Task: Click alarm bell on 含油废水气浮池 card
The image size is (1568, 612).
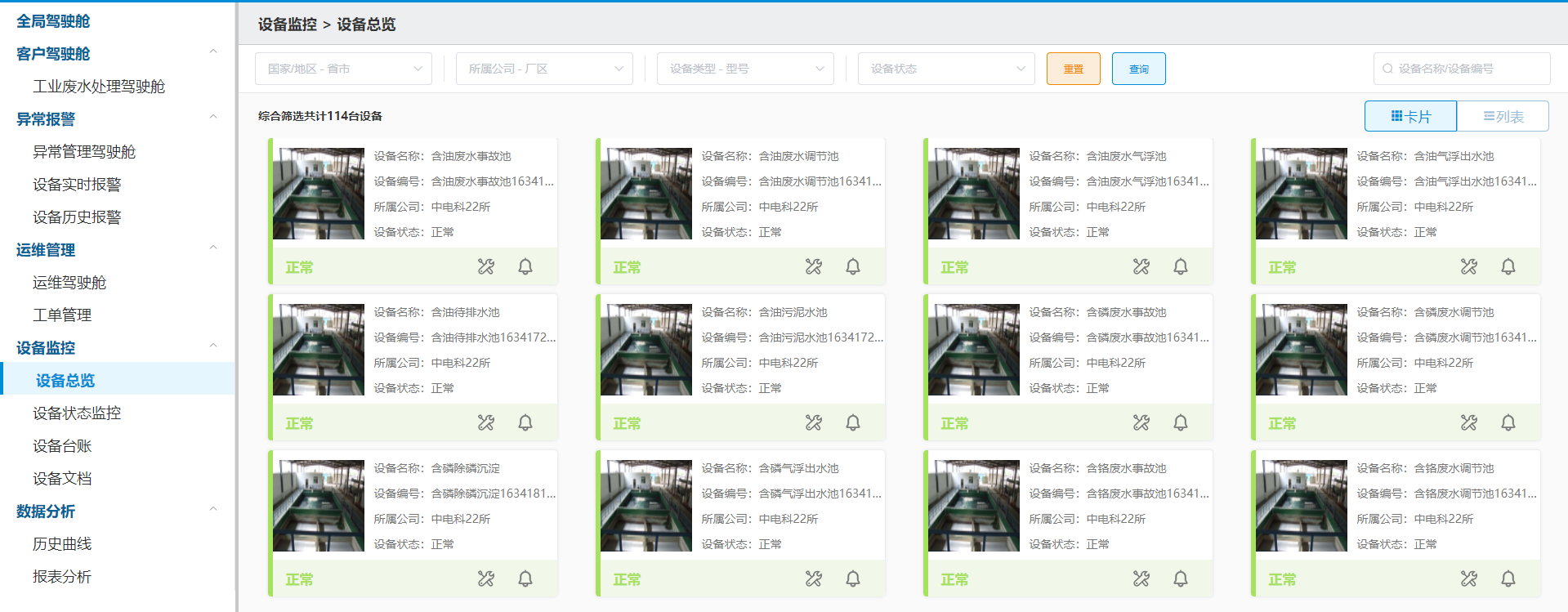Action: click(x=1181, y=266)
